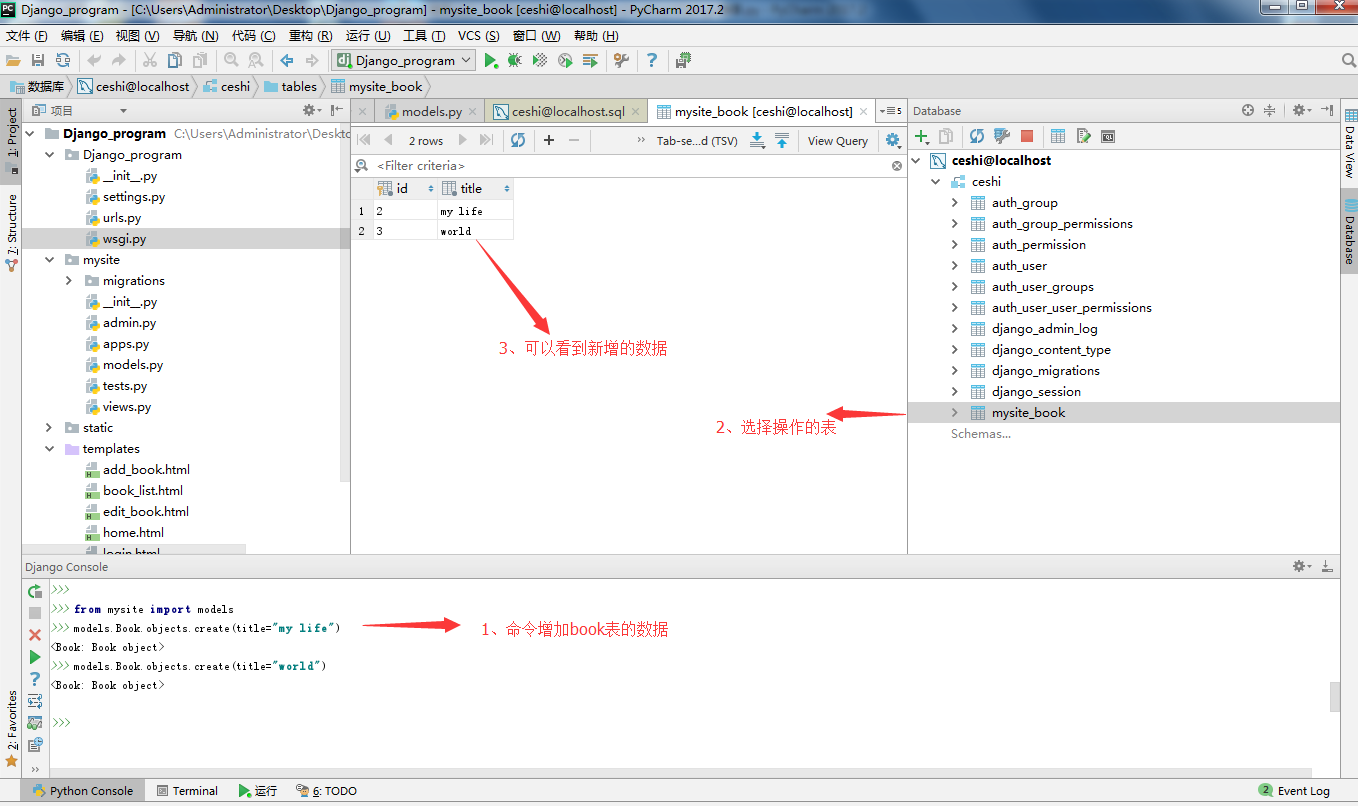The image size is (1358, 806).
Task: Click Save All floppy disk icon
Action: pos(38,61)
